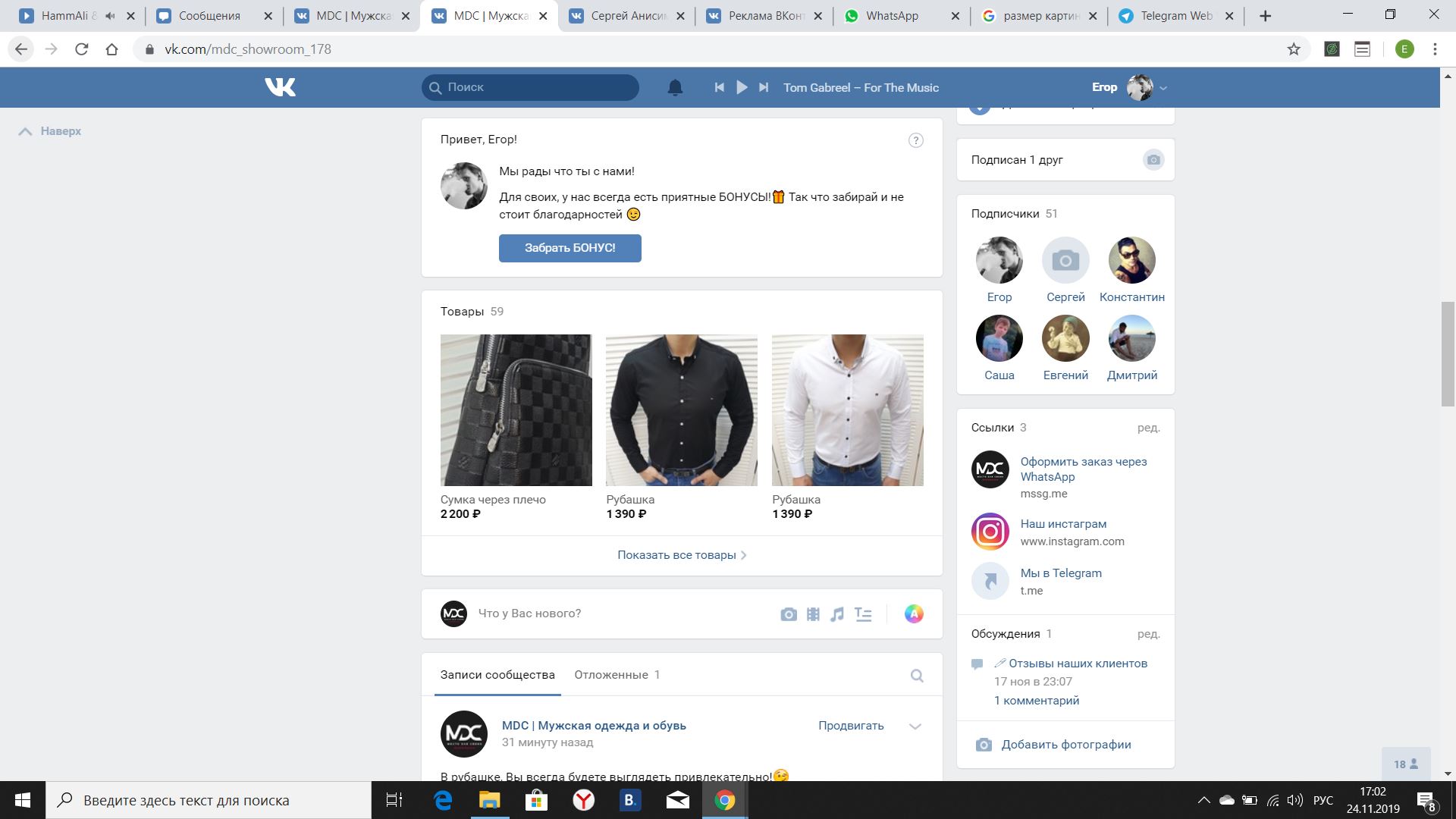The height and width of the screenshot is (819, 1456).
Task: Expand the post actions chevron
Action: click(915, 726)
